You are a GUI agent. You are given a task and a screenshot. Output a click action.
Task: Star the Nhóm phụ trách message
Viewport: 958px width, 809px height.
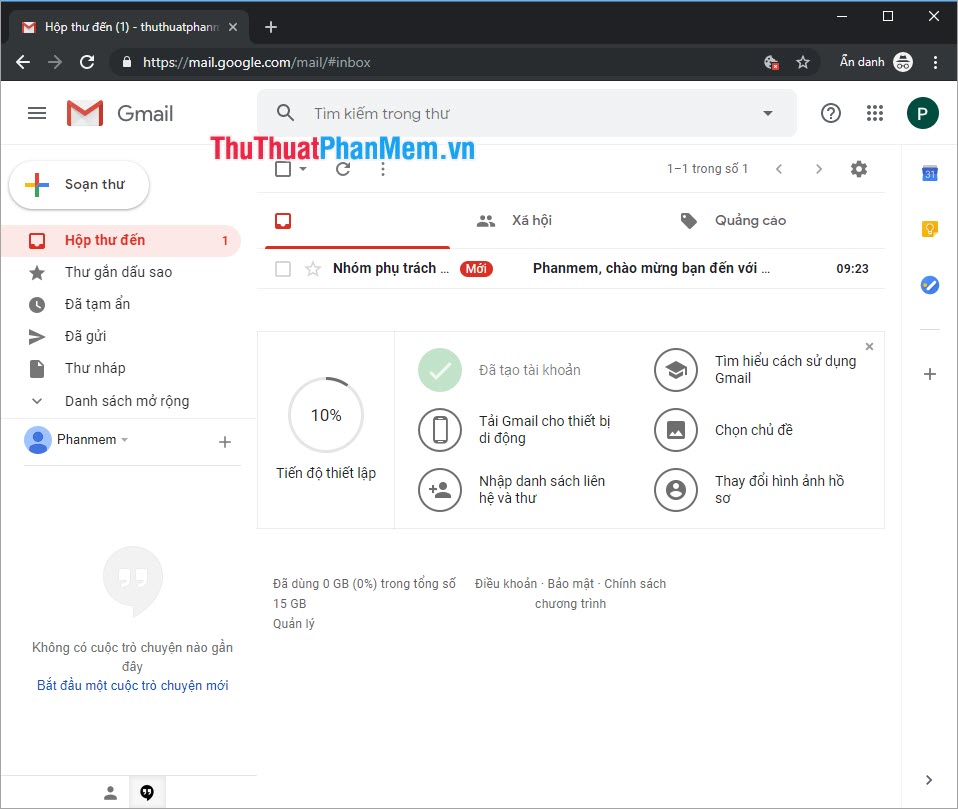coord(311,268)
